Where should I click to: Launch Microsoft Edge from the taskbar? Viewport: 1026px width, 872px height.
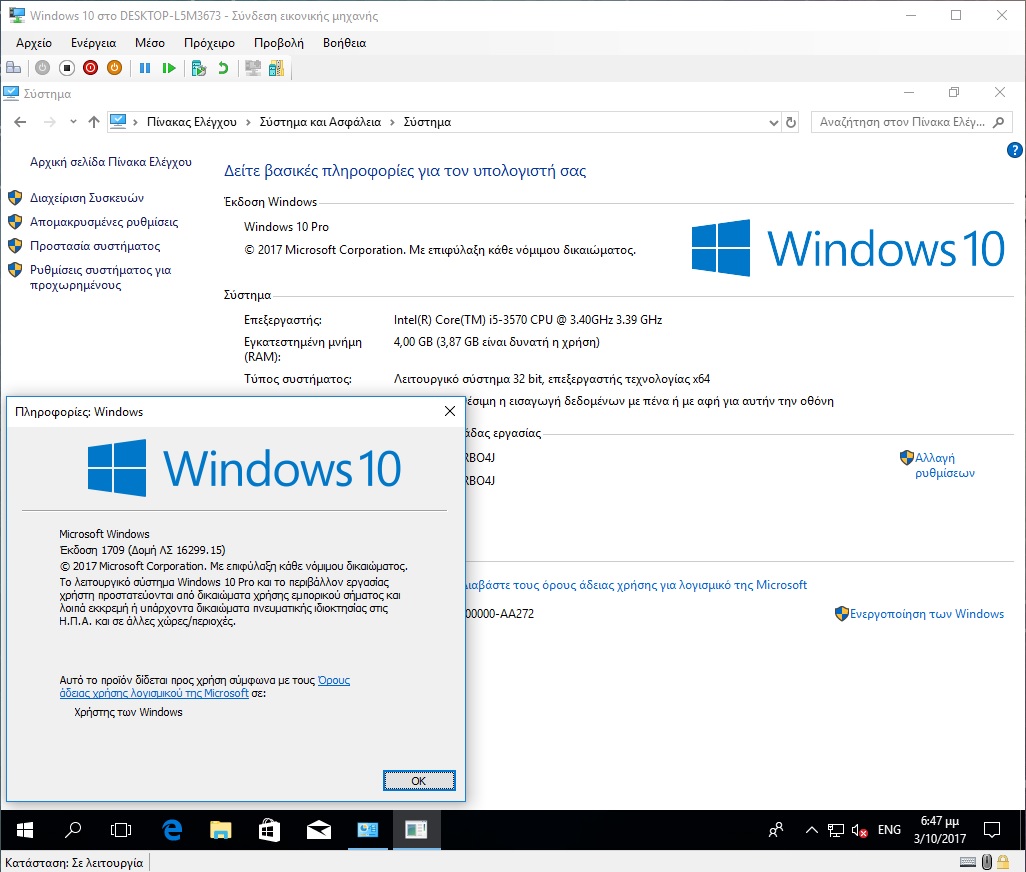pyautogui.click(x=171, y=830)
